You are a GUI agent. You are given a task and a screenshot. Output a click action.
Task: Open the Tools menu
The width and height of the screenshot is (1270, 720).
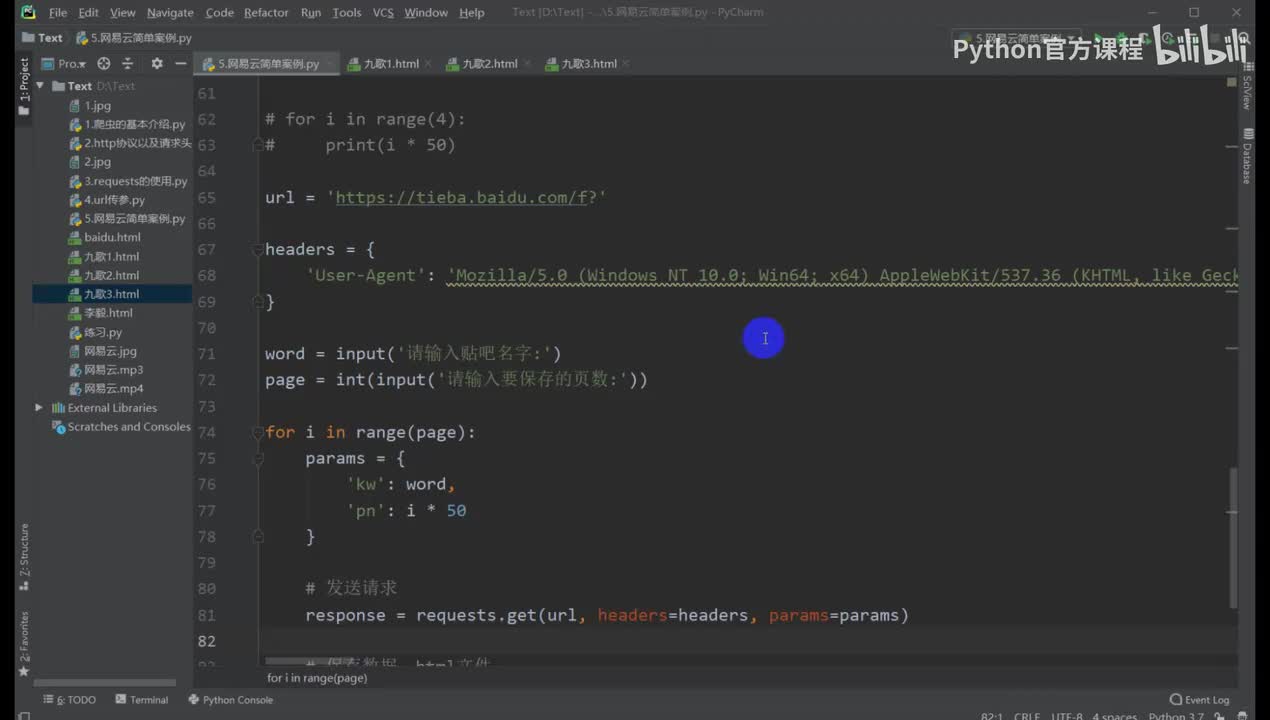point(347,12)
